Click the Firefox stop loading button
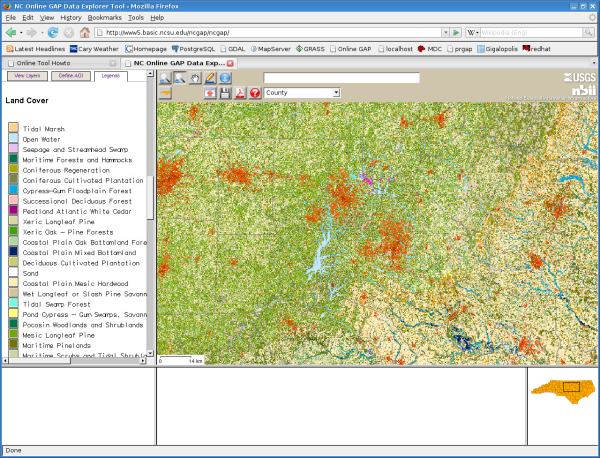Viewport: 600px width, 458px height. pyautogui.click(x=69, y=33)
